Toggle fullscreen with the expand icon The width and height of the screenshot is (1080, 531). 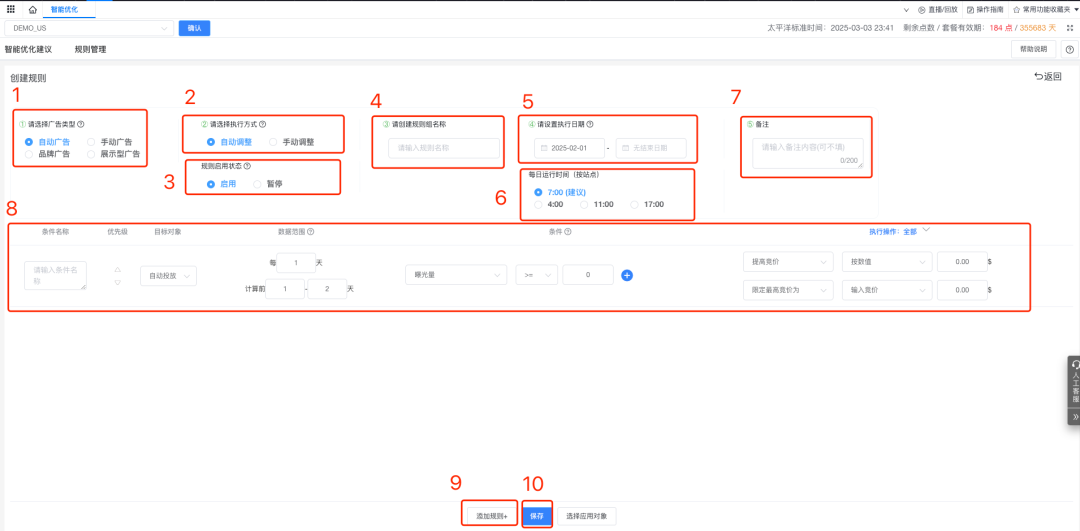pyautogui.click(x=1070, y=28)
